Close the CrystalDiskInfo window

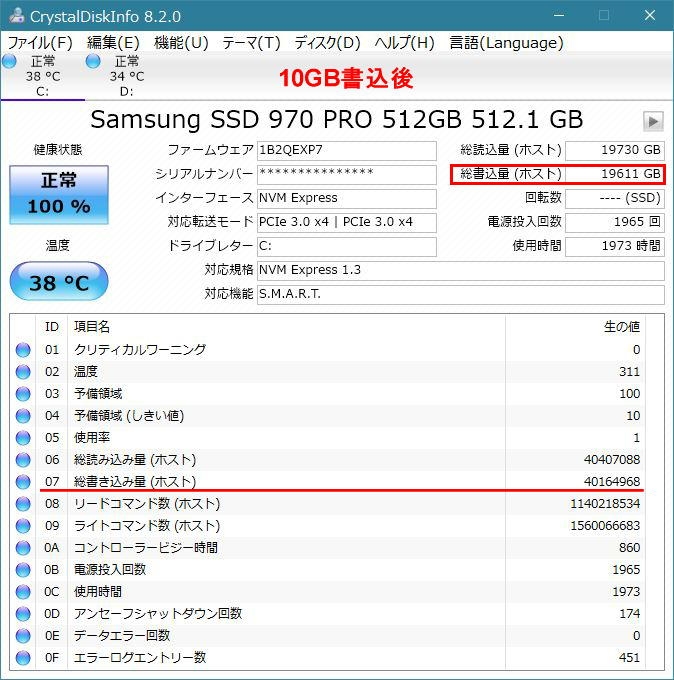(650, 15)
